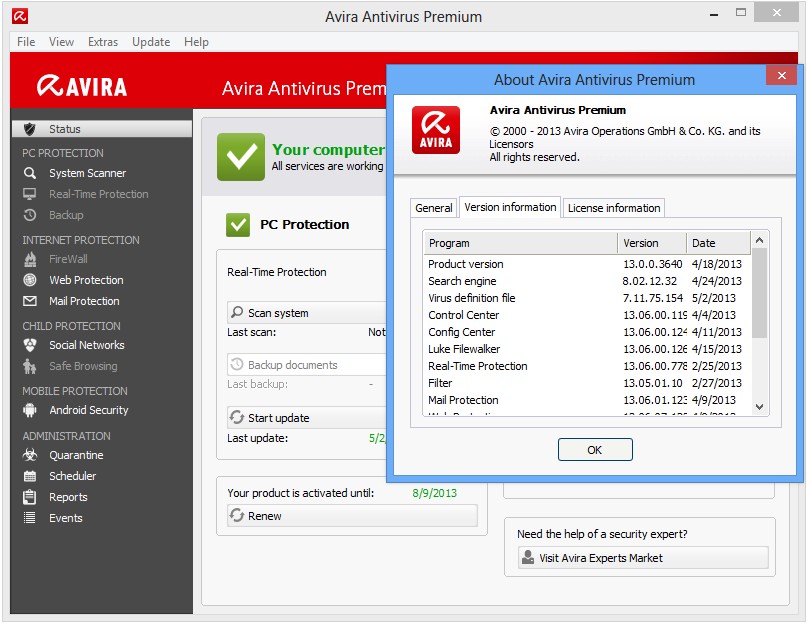Click the Events list icon

(30, 518)
